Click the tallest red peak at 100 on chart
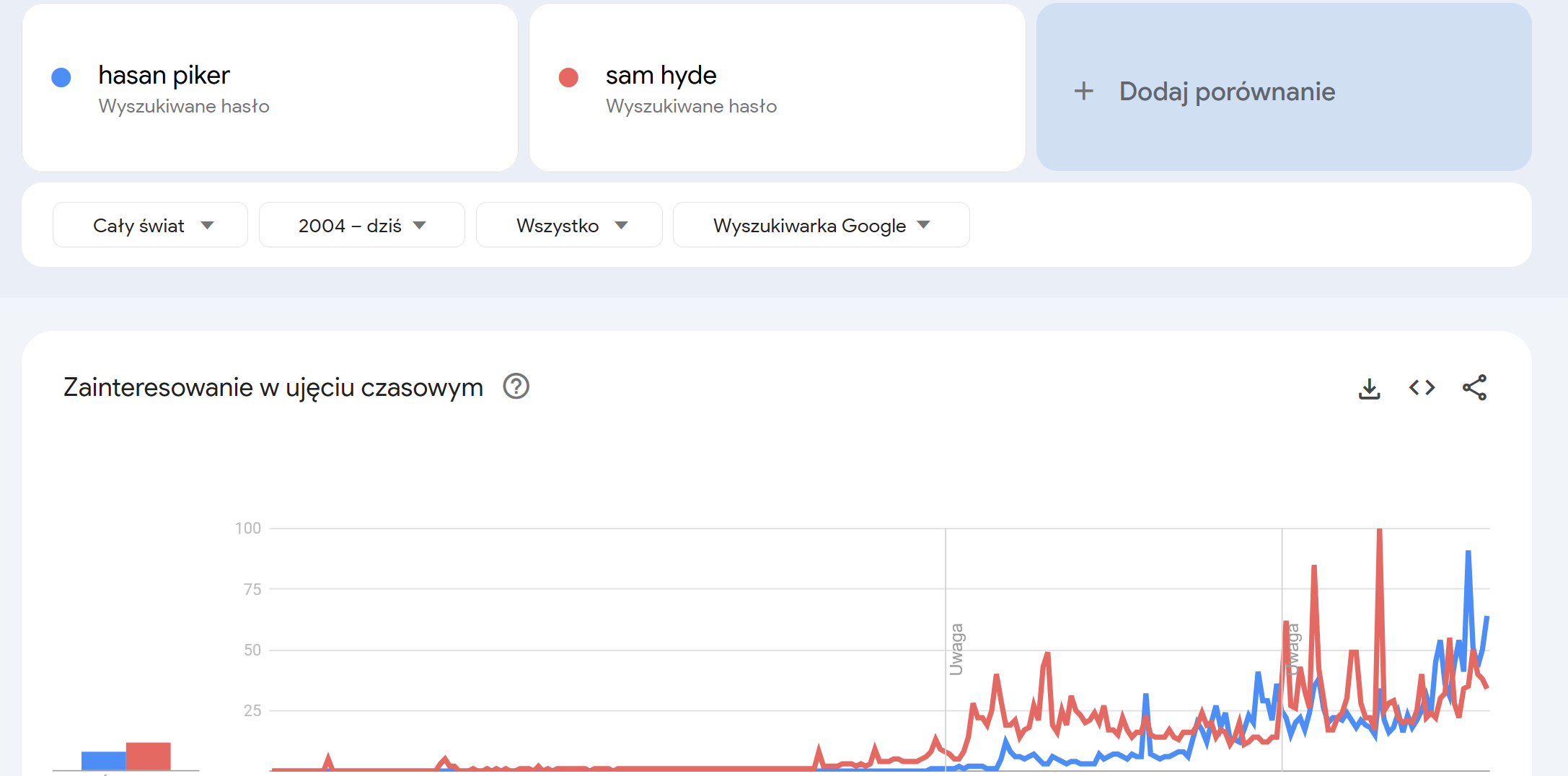This screenshot has height=776, width=1568. click(1379, 532)
